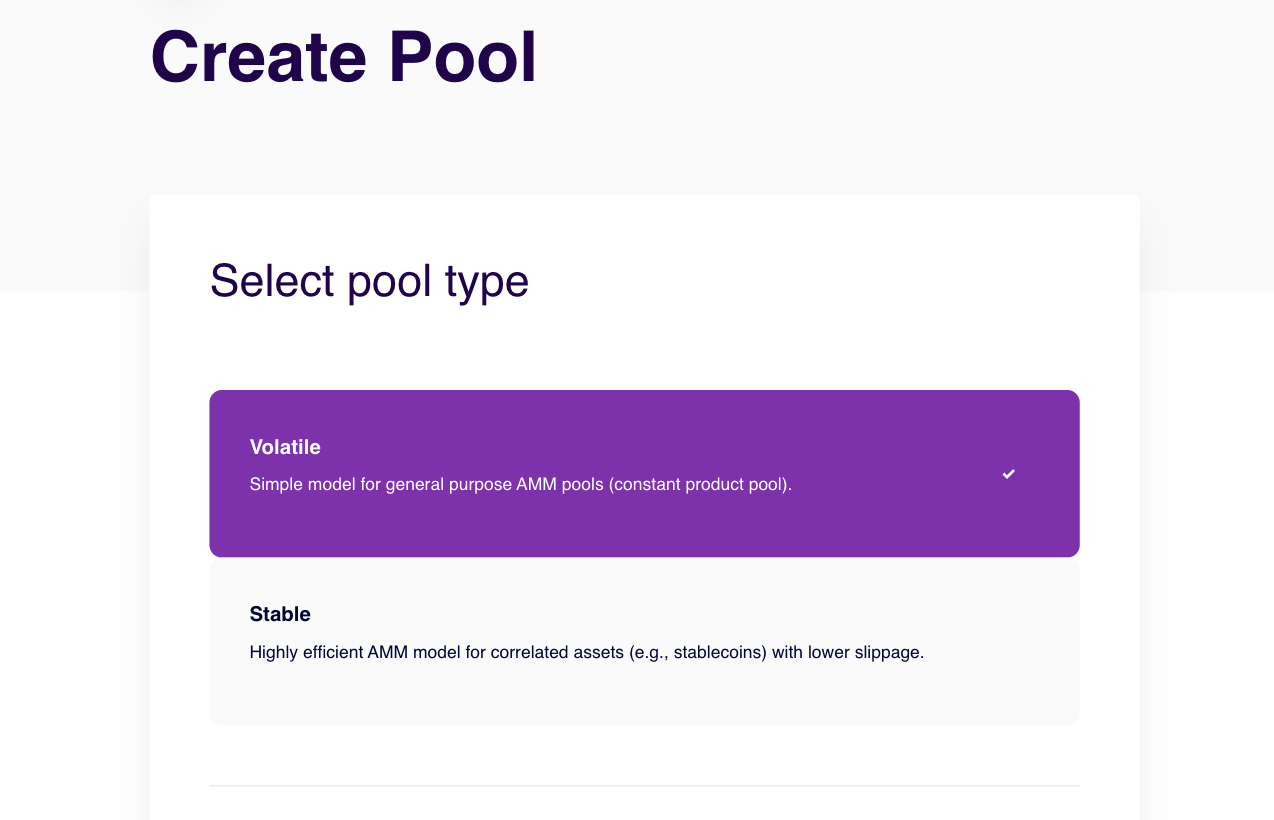Click the bold Volatile title text
This screenshot has width=1274, height=820.
(x=285, y=447)
